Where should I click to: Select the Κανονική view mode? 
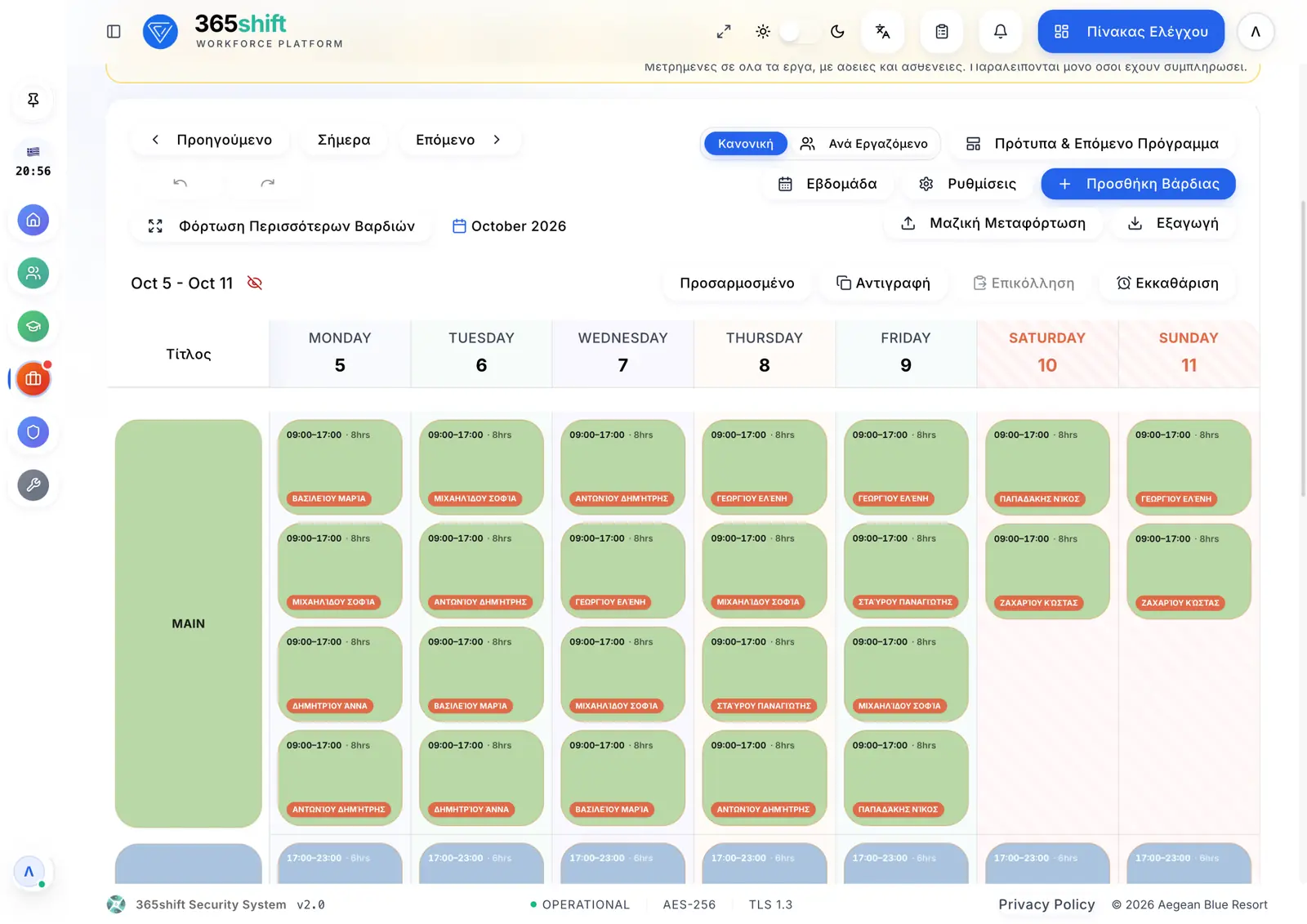(746, 144)
